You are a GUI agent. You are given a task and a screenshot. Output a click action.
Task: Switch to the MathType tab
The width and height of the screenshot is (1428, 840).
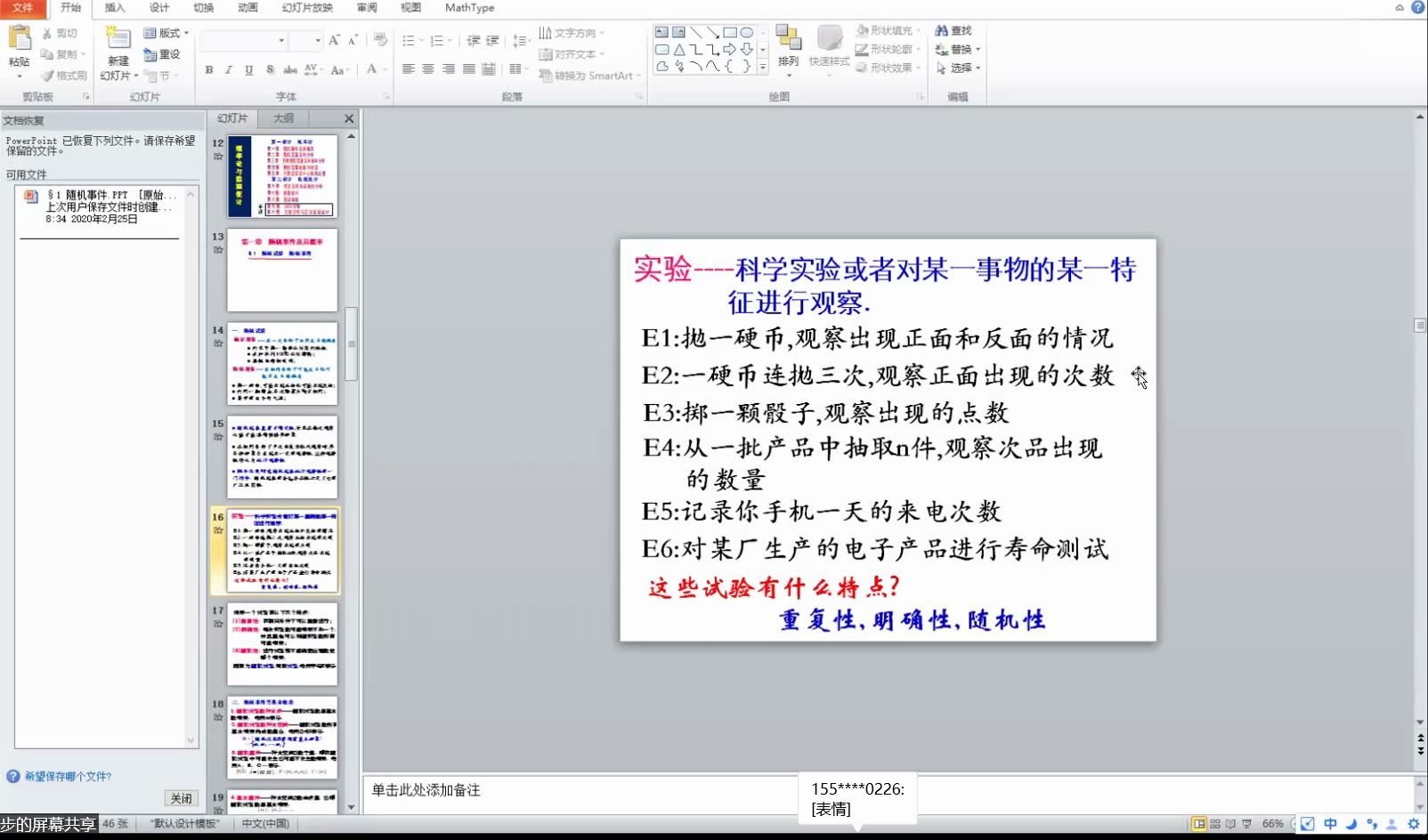469,7
